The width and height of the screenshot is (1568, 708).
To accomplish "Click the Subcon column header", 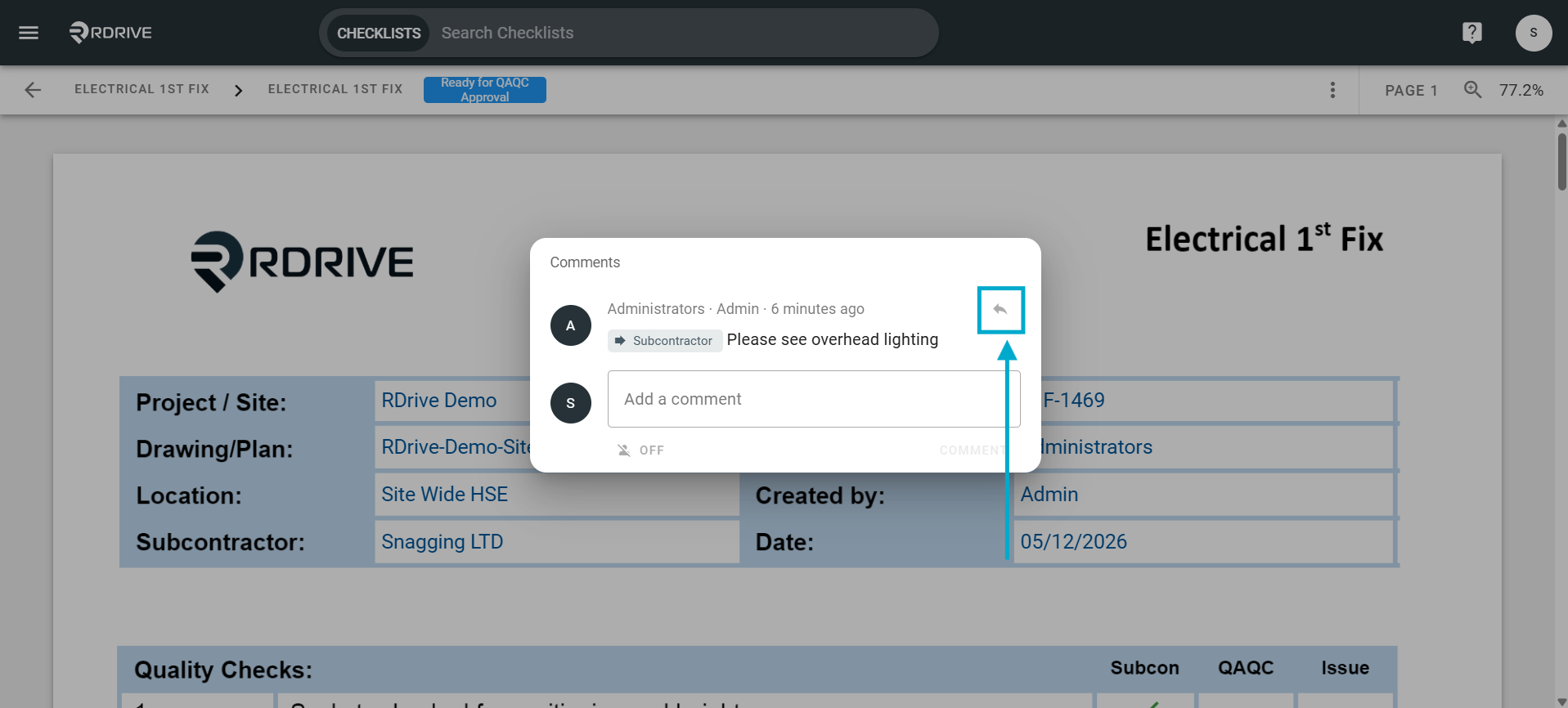I will coord(1144,668).
